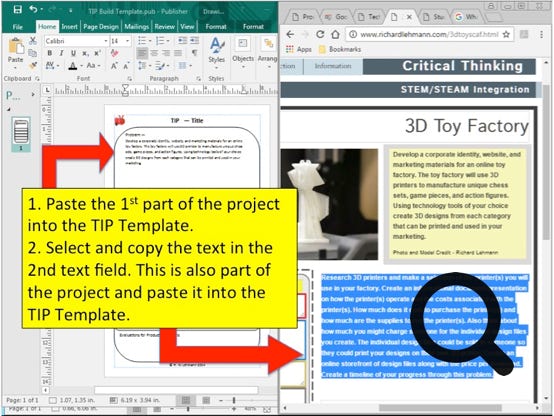The image size is (554, 416).
Task: Click the Paste icon in Clipboard group
Action: tap(15, 47)
